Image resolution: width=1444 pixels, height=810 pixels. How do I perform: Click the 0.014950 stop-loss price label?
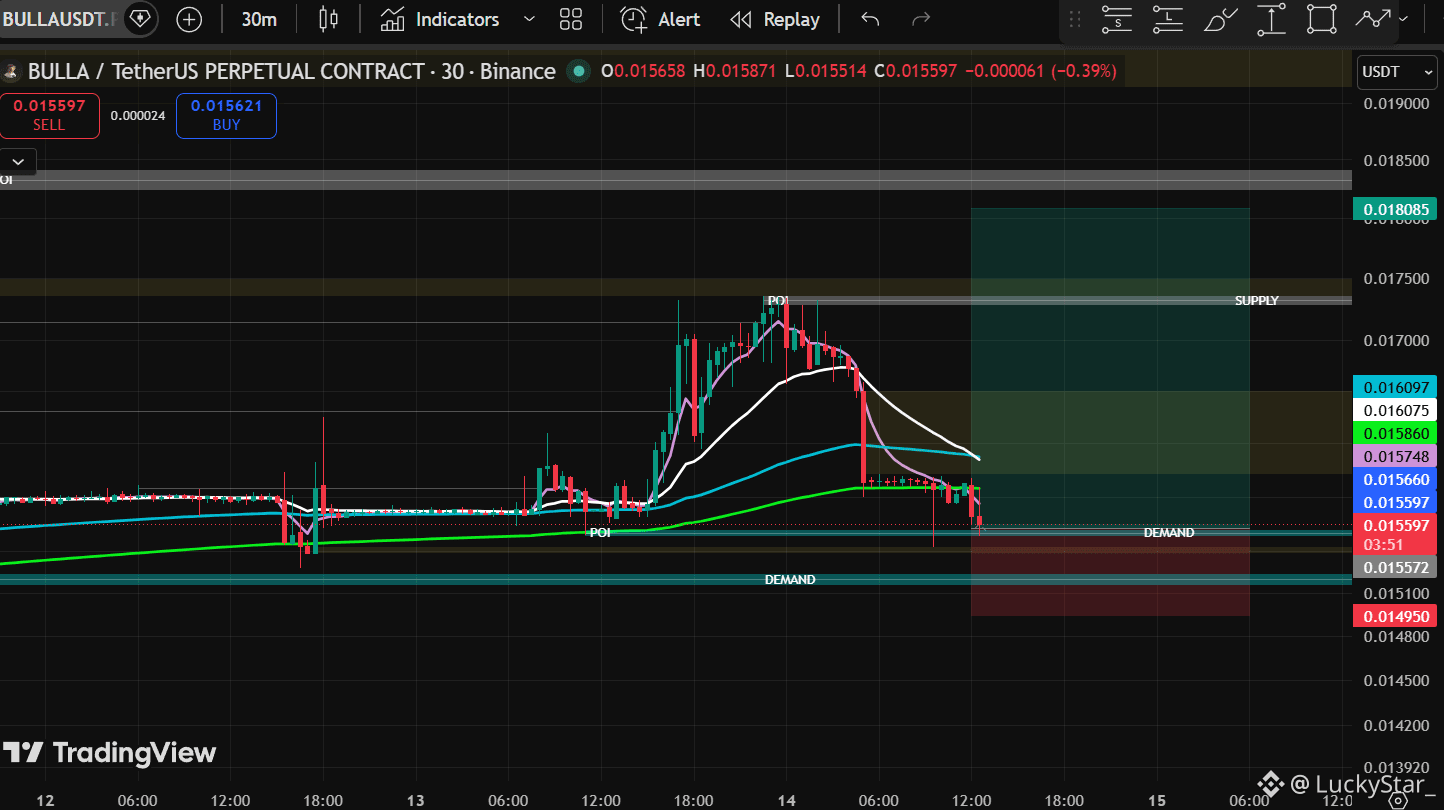click(x=1394, y=616)
